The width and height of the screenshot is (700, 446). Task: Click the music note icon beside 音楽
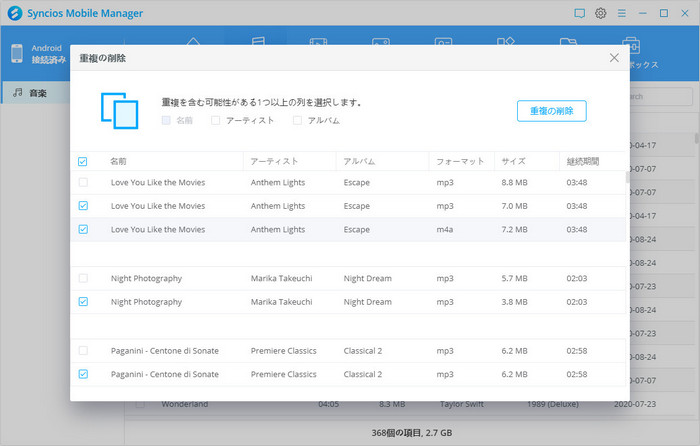tap(17, 92)
